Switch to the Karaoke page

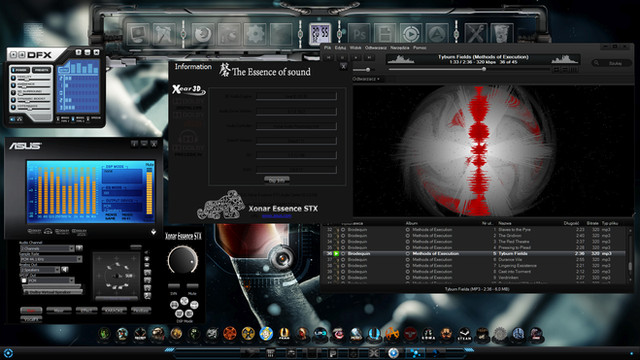(x=114, y=310)
